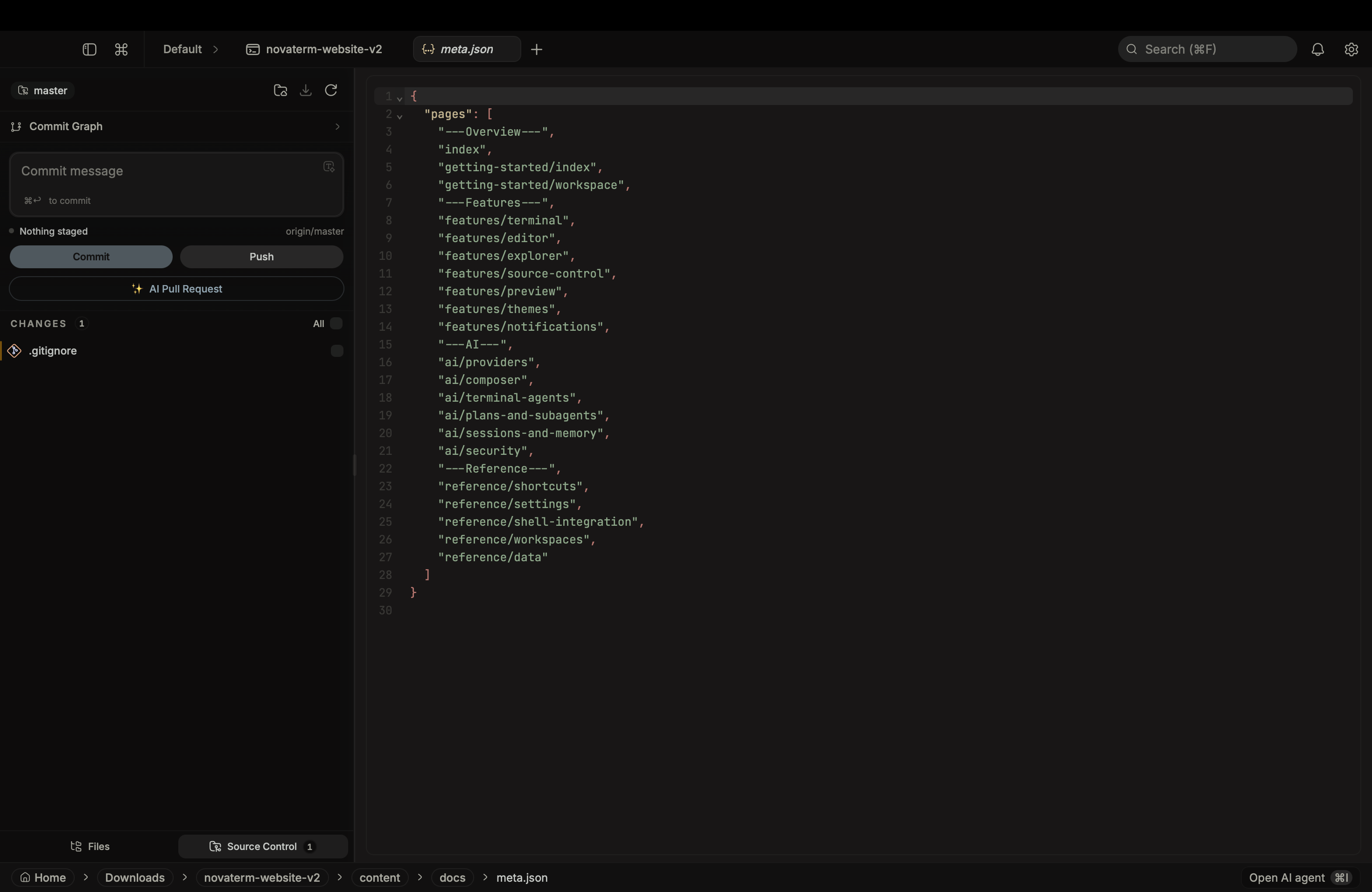The image size is (1372, 892).
Task: Go to docs breadcrumb folder
Action: 452,878
